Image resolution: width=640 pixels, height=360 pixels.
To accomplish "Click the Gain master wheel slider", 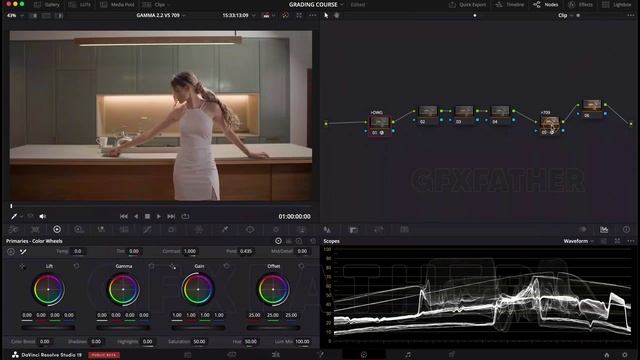I will 198,327.
